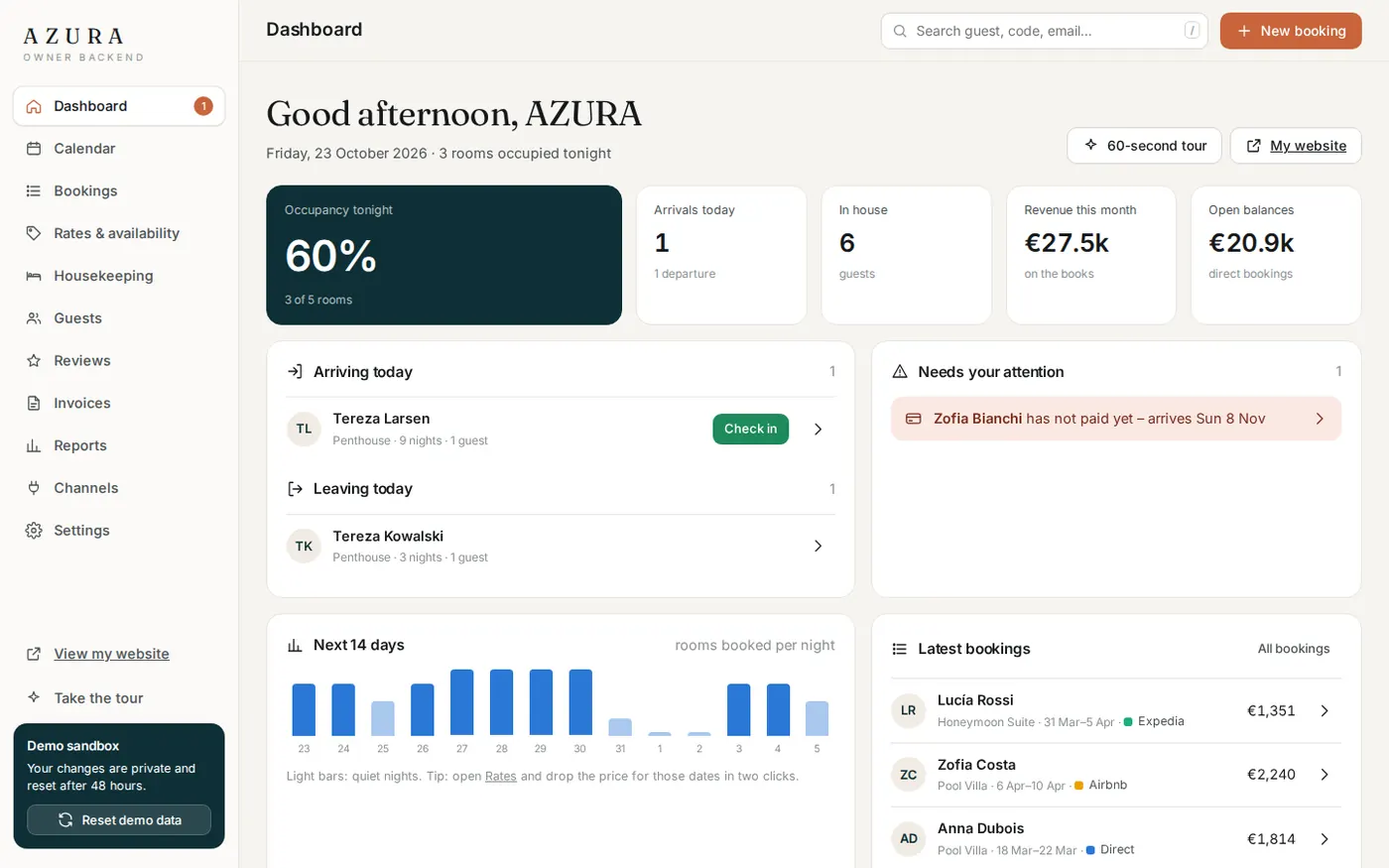Click the Arrivals today card

pyautogui.click(x=721, y=255)
